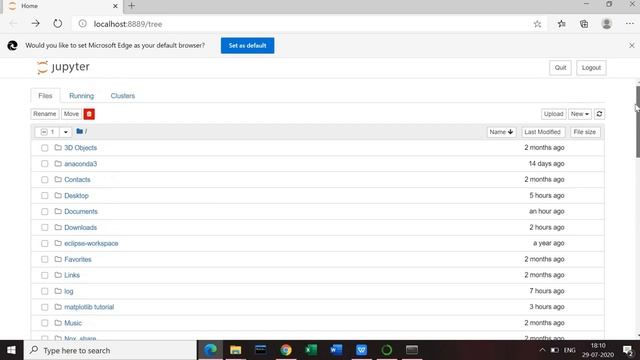Open the matplotlib tutorial folder
The image size is (640, 360).
89,307
